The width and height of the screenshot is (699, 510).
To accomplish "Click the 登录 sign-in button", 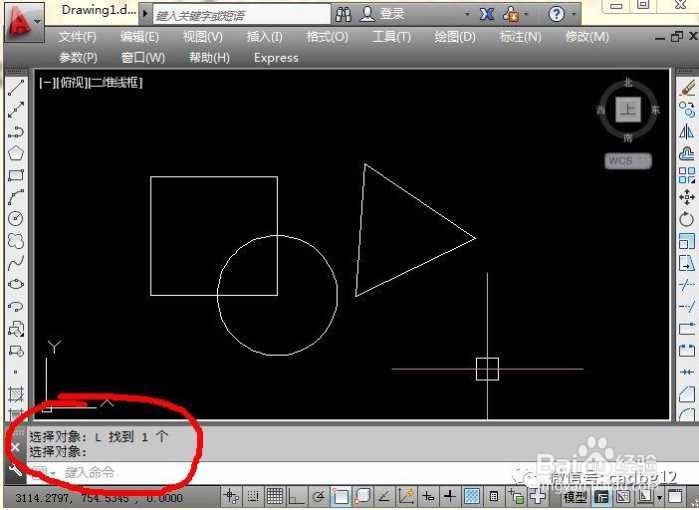I will (x=382, y=14).
